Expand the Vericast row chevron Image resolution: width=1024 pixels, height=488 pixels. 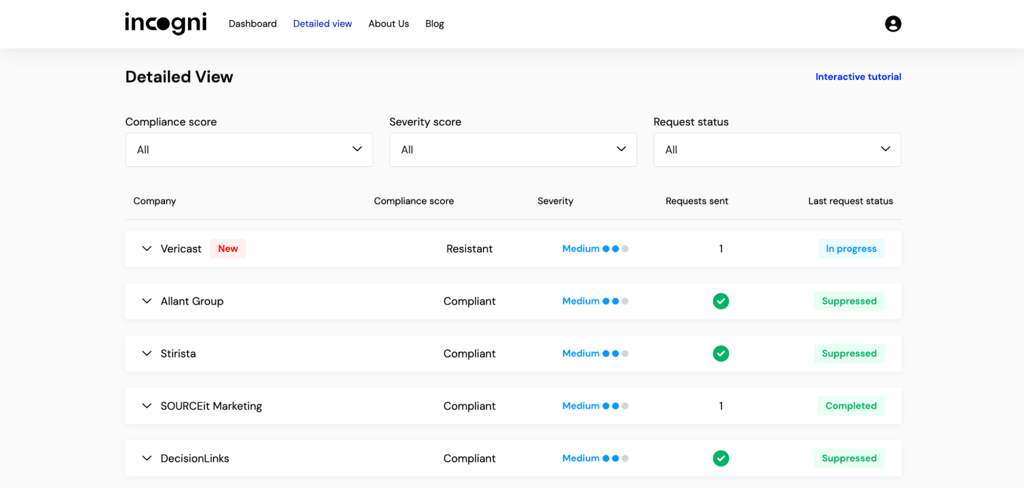click(x=146, y=249)
